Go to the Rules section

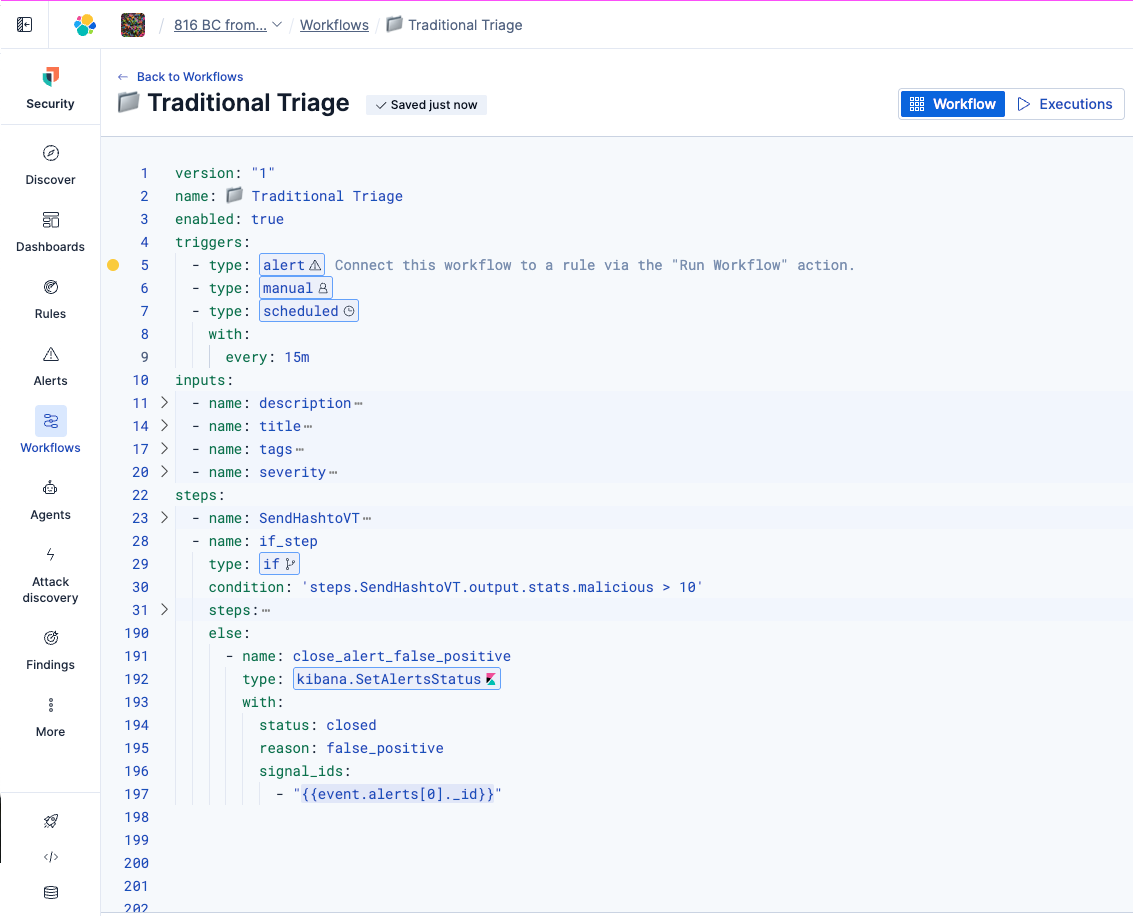click(x=50, y=298)
